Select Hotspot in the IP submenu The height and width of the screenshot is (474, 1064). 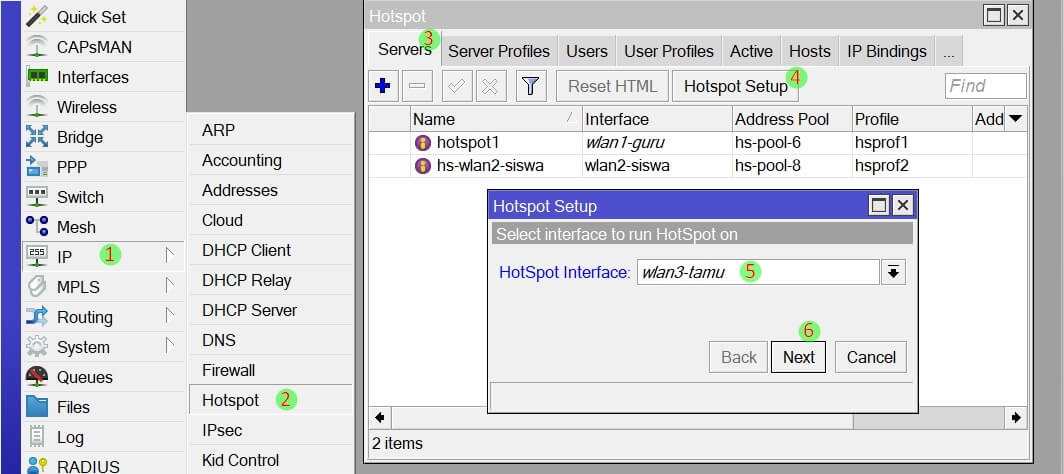click(x=230, y=400)
